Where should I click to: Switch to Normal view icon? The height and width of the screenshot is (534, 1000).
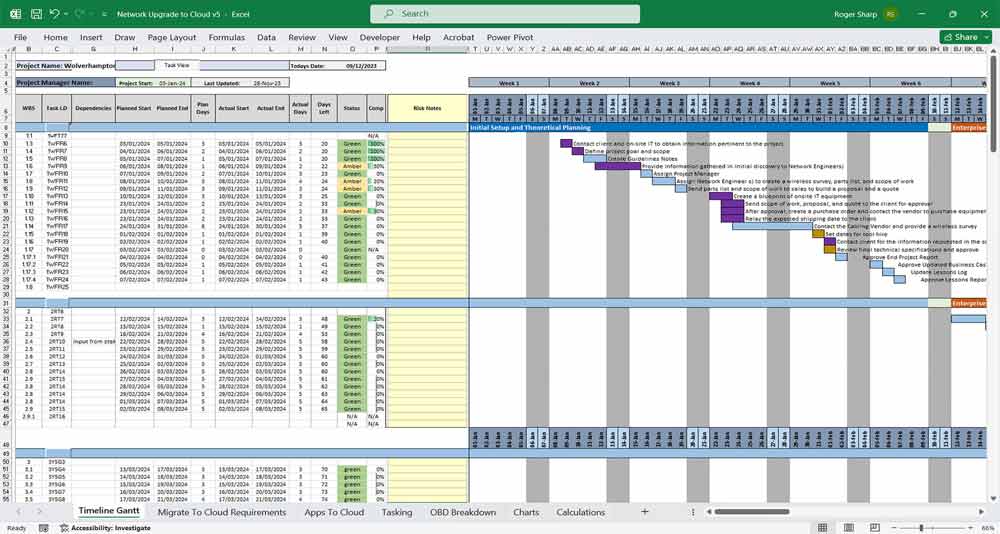pyautogui.click(x=823, y=528)
